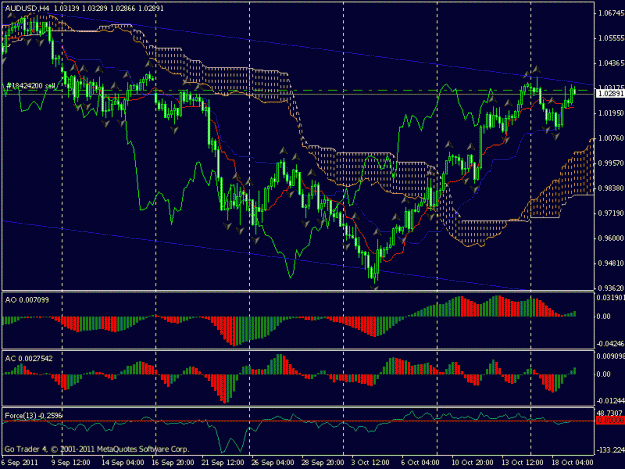Click the Force panel -133.224 scale value
Screen dimensions: 625x469
(610, 450)
